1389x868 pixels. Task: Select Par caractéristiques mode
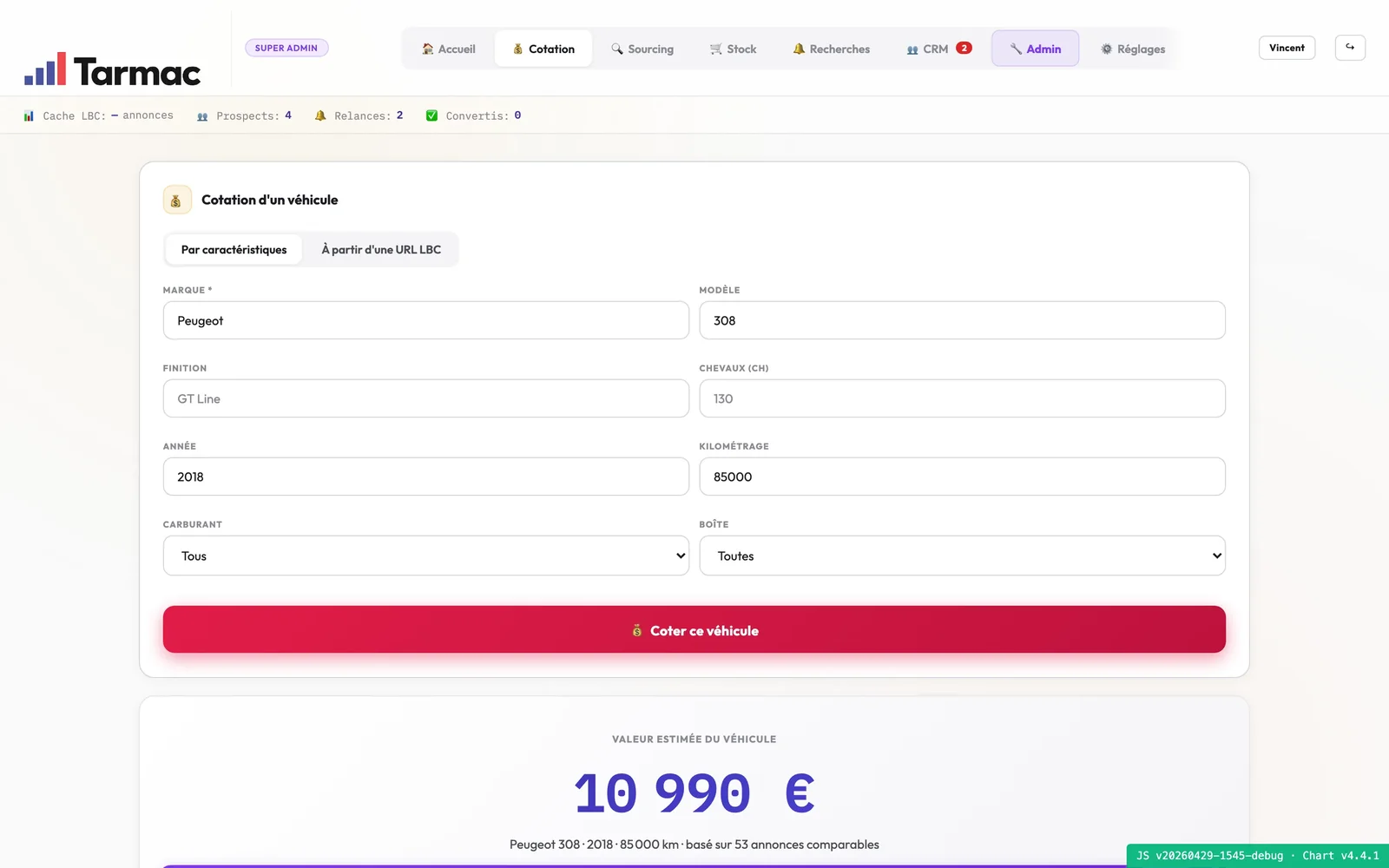point(234,249)
